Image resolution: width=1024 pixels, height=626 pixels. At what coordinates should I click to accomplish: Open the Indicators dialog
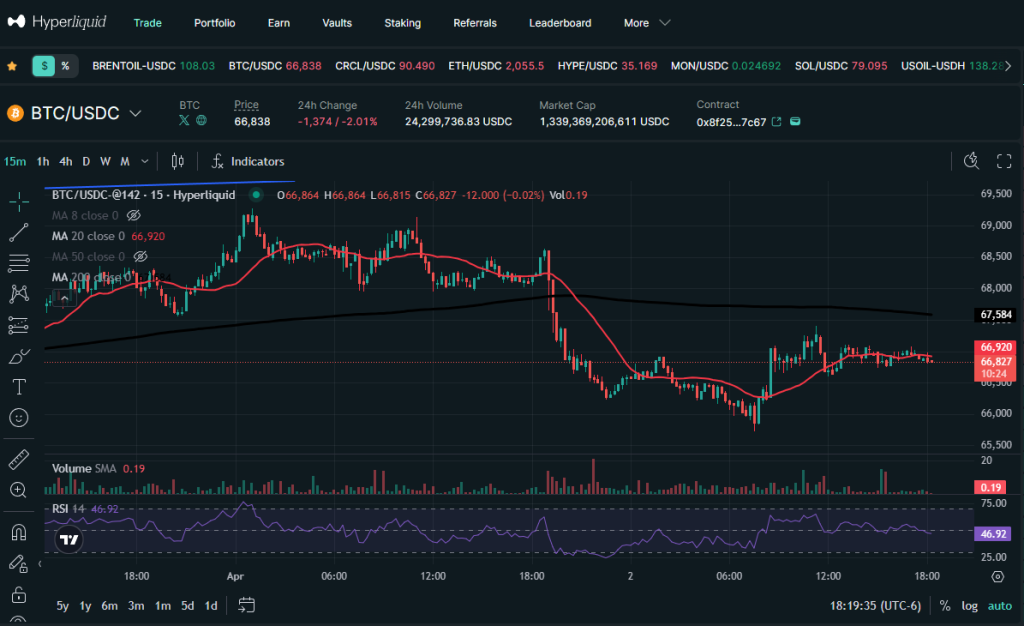[248, 161]
